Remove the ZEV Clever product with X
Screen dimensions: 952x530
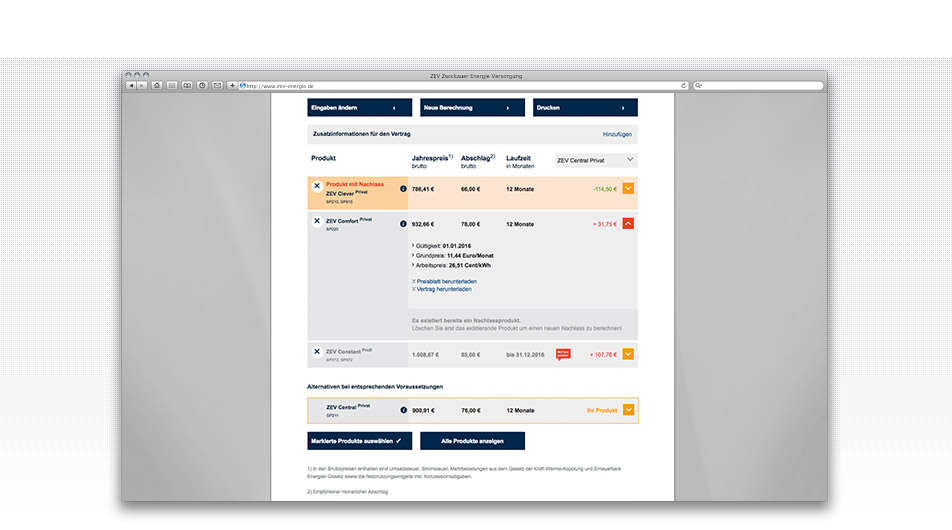click(x=317, y=187)
